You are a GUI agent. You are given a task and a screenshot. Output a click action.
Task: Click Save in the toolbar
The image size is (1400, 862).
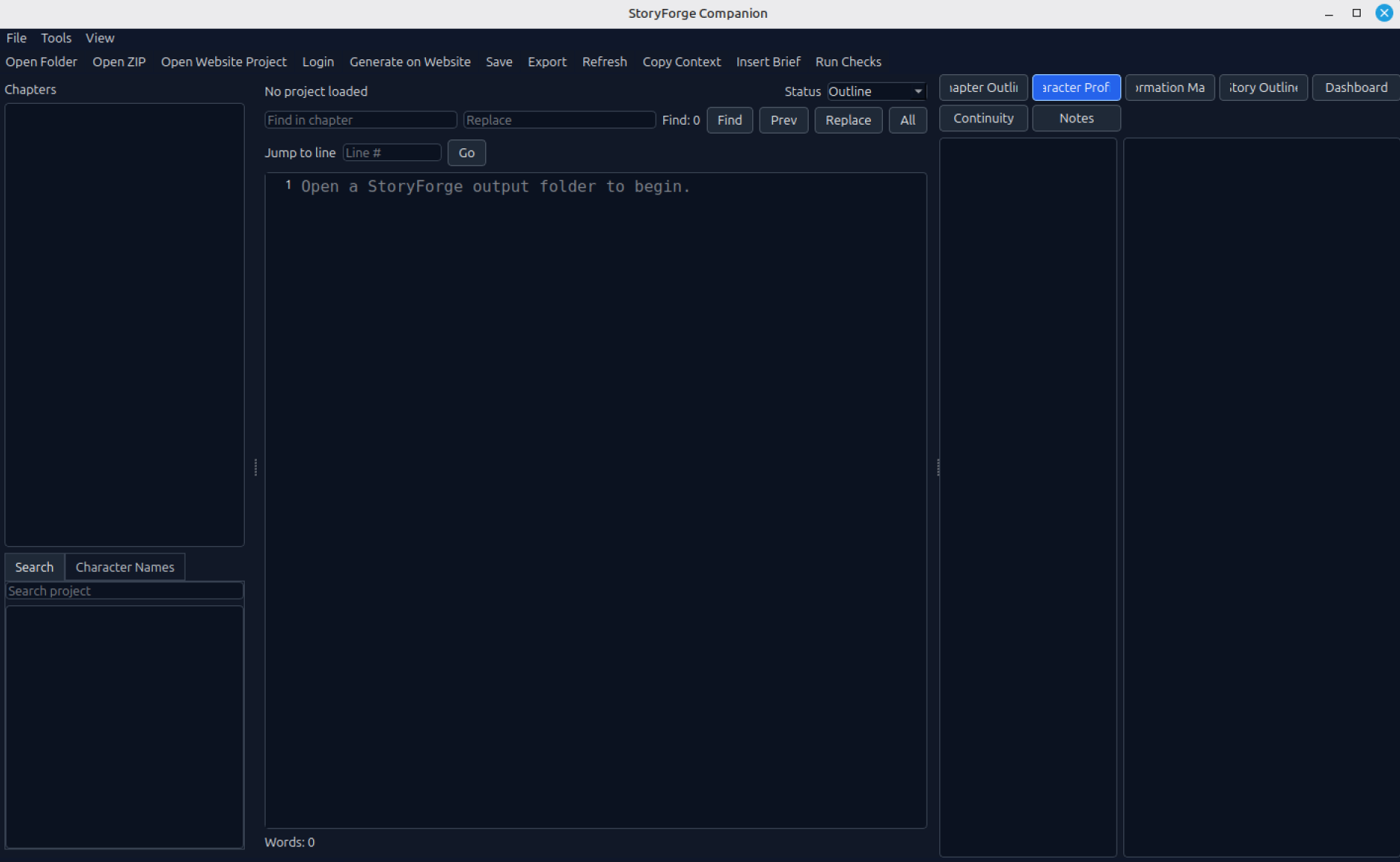499,62
